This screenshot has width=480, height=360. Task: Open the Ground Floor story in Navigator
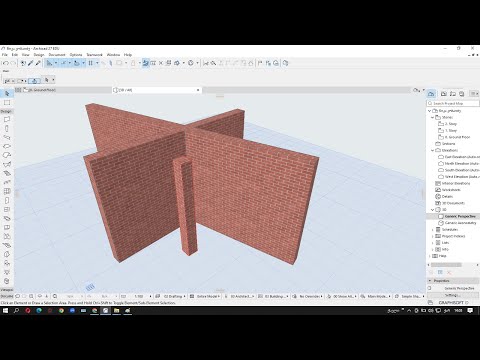pos(457,137)
